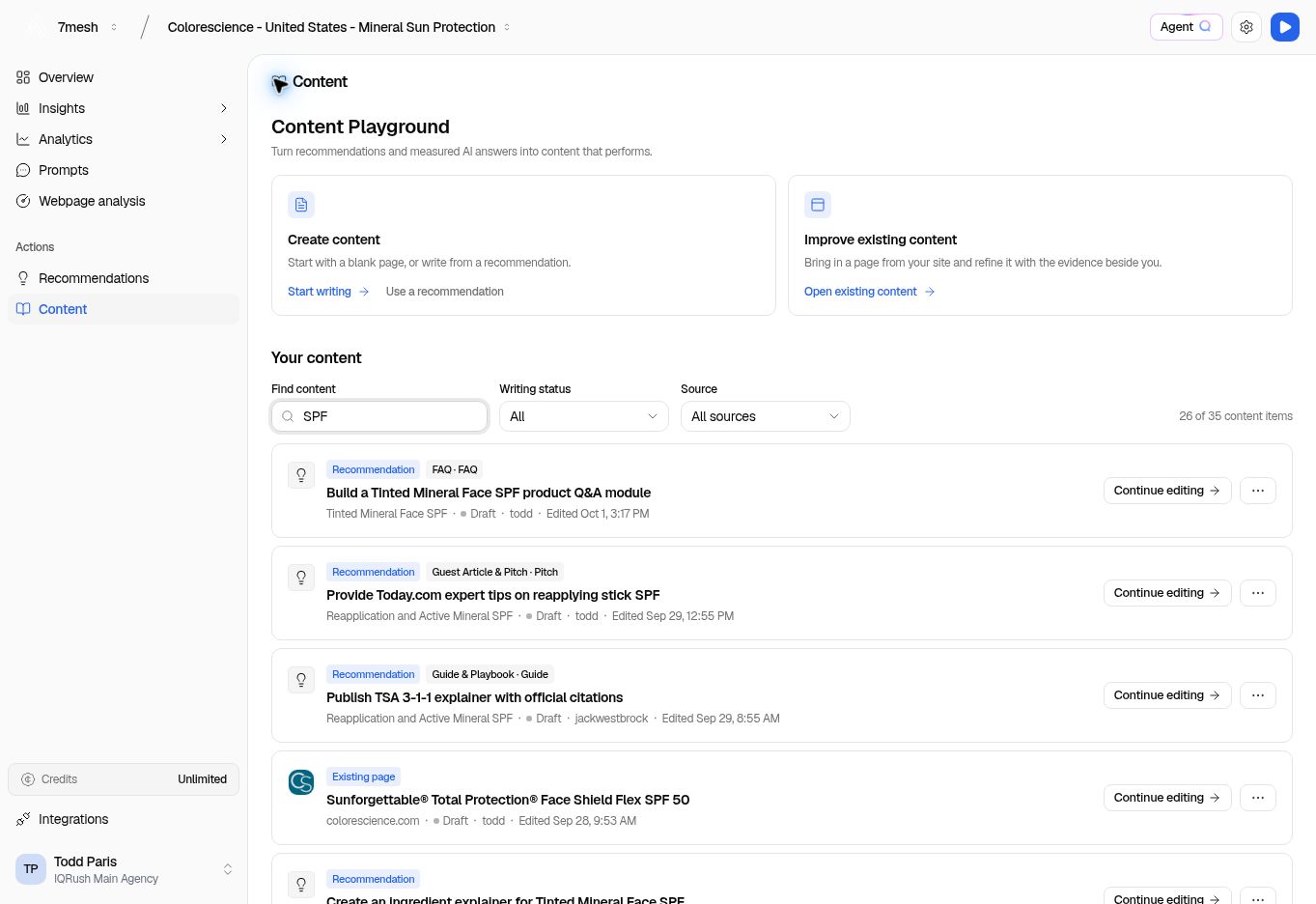Continue editing Sunforgettable Face Shield Flex page
This screenshot has height=904, width=1316.
click(x=1167, y=798)
